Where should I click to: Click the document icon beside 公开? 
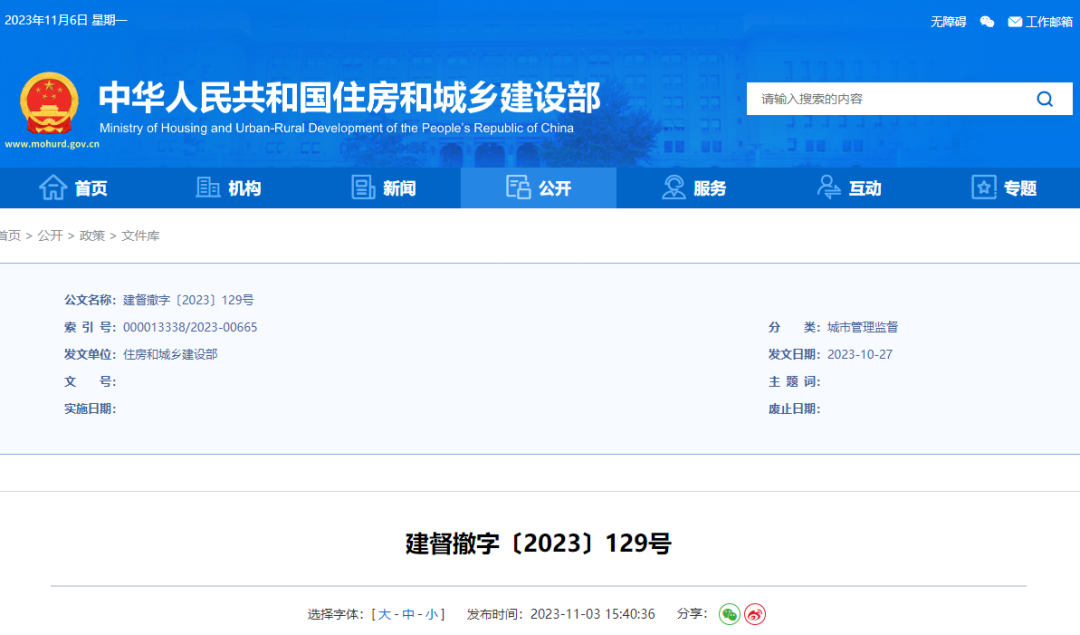coord(518,187)
